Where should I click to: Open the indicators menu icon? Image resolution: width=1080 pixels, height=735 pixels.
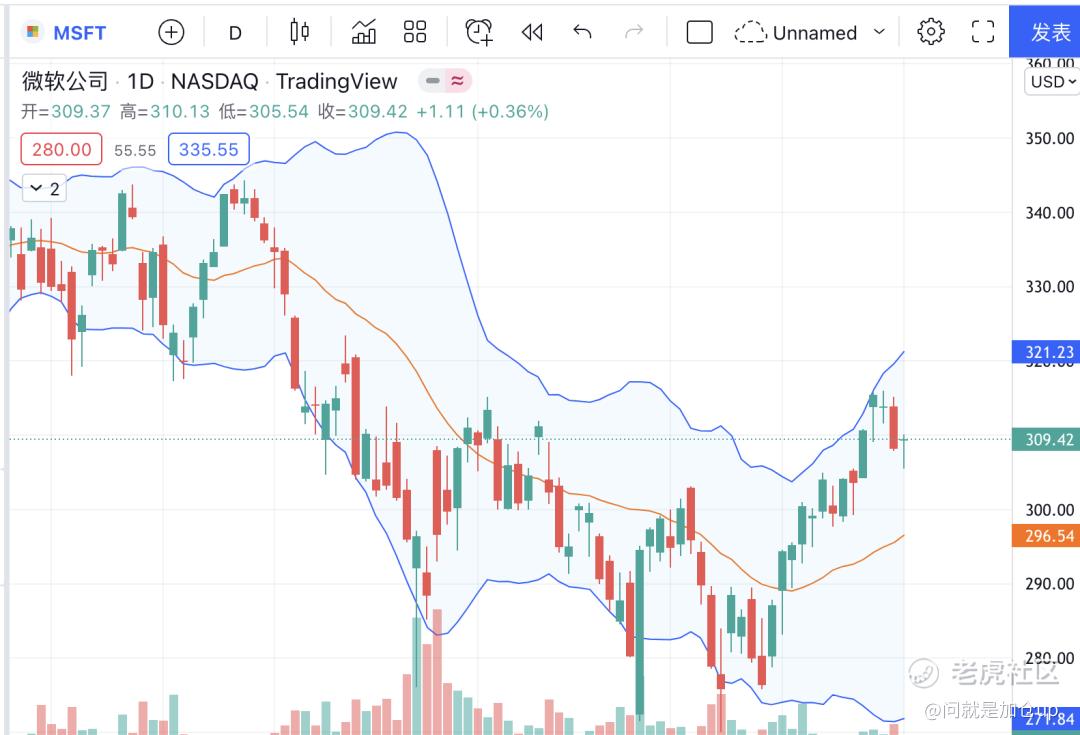coord(364,32)
